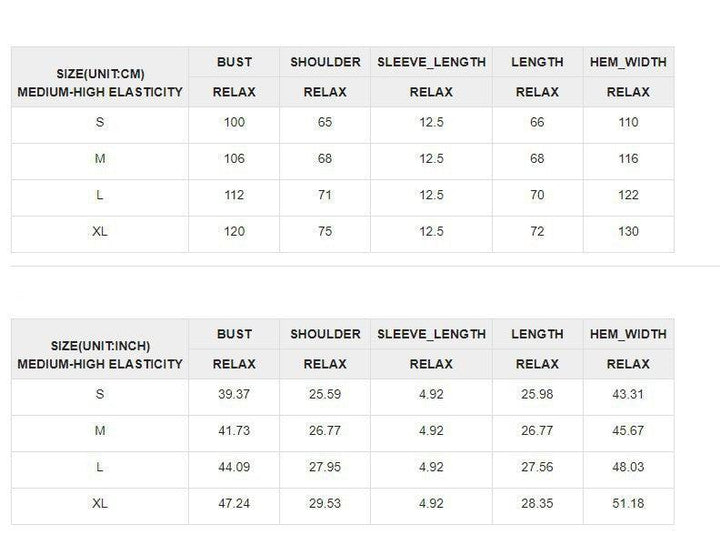Select the XL hem width value 130

(628, 231)
